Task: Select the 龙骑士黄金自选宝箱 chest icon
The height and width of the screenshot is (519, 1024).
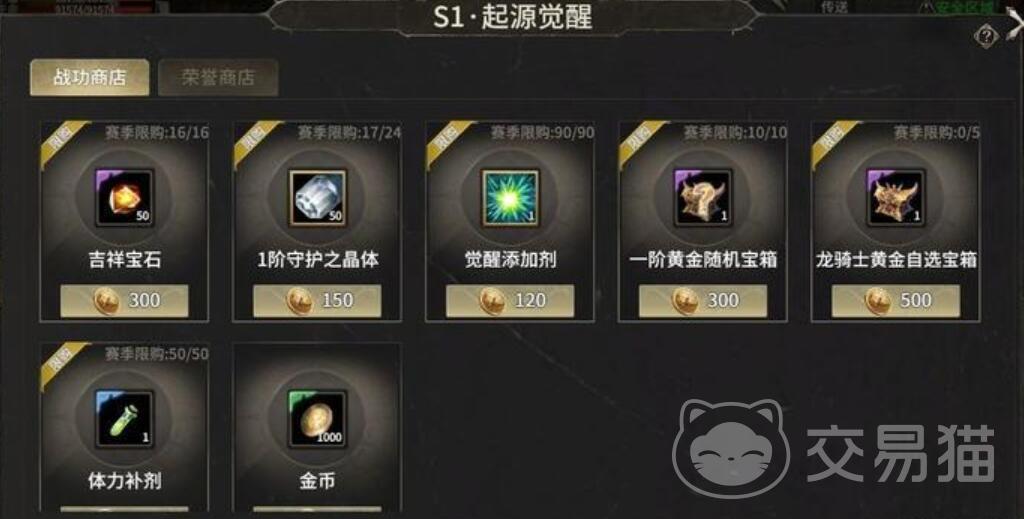Action: (x=895, y=198)
